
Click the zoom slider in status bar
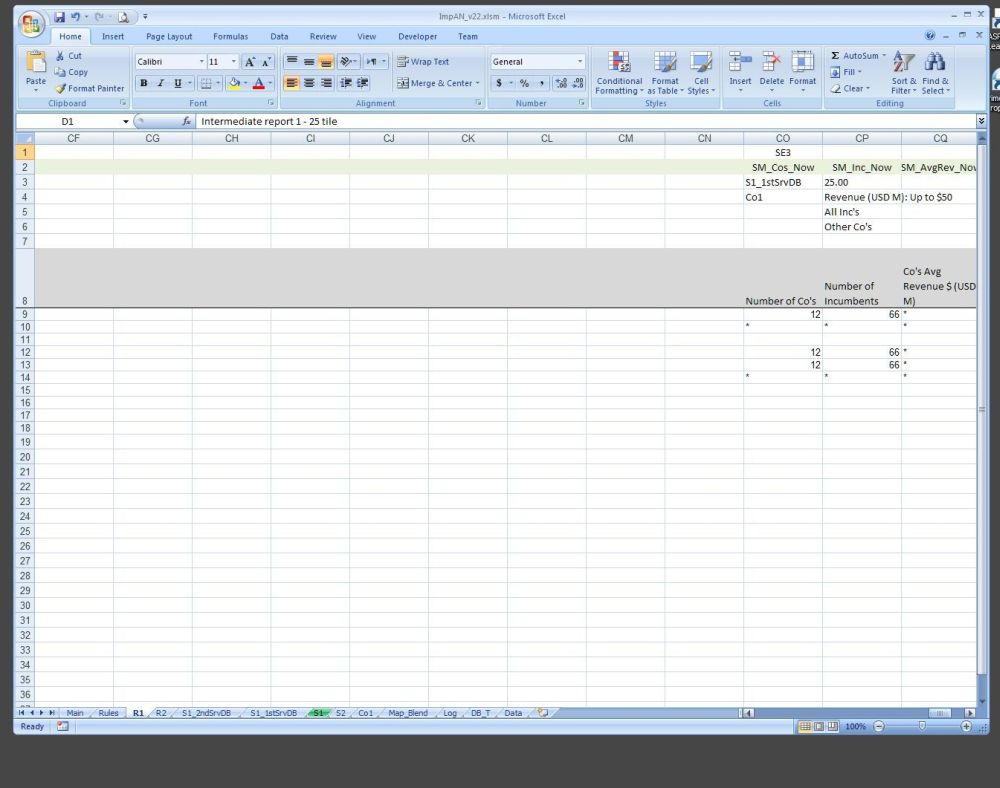coord(921,726)
